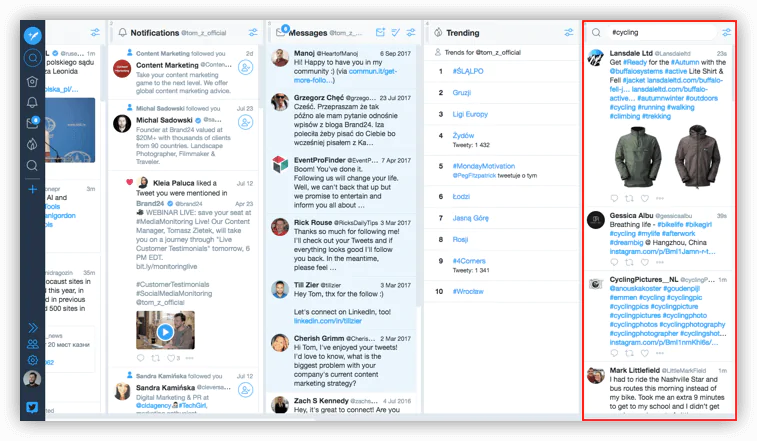Open the search icon at top of sidebar
The width and height of the screenshot is (757, 441).
click(33, 58)
